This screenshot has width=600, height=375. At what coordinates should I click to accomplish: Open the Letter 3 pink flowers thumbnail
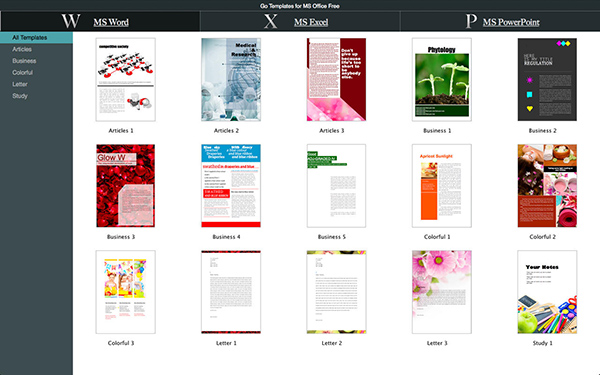[442, 292]
